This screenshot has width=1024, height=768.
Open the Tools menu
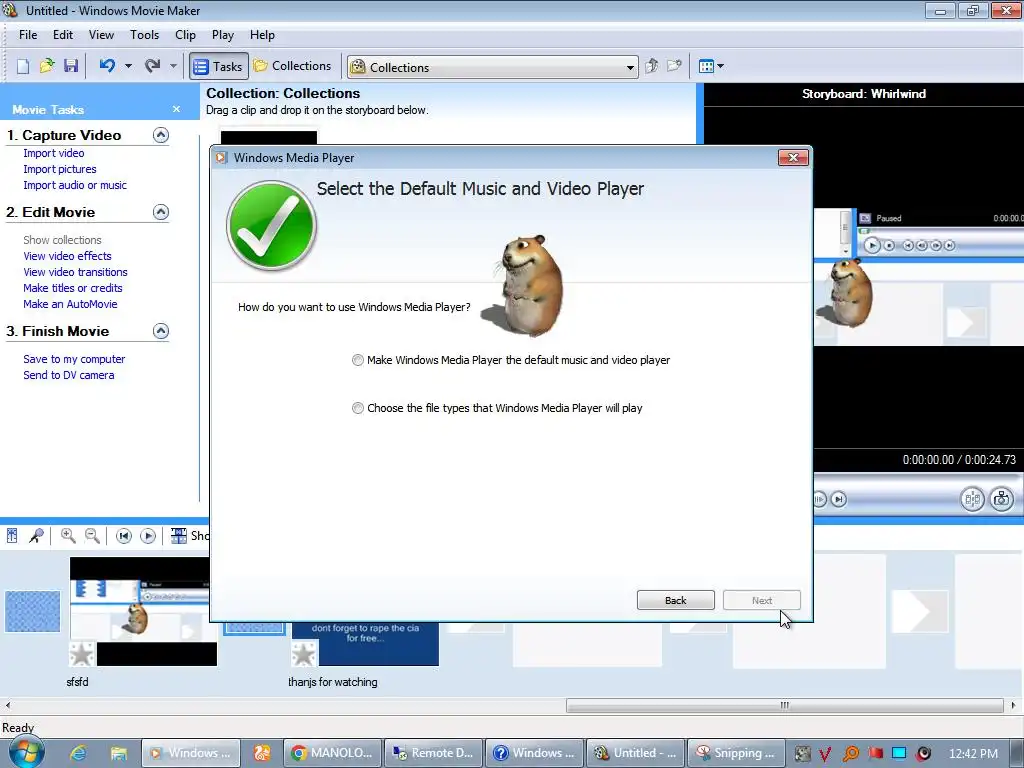click(x=144, y=35)
